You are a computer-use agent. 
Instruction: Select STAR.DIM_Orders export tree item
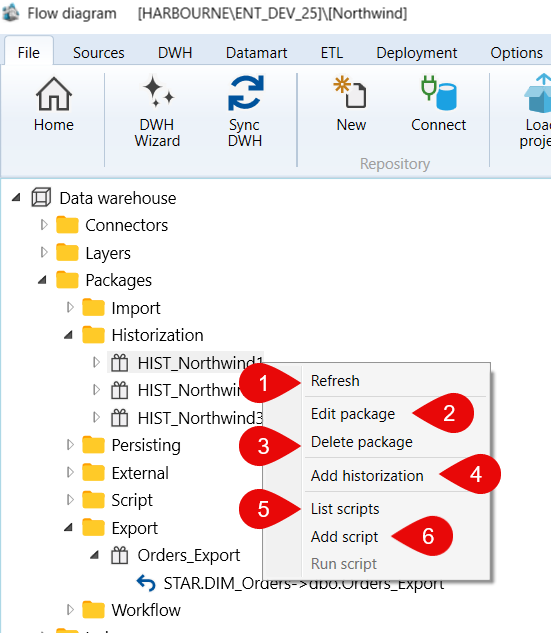[304, 583]
